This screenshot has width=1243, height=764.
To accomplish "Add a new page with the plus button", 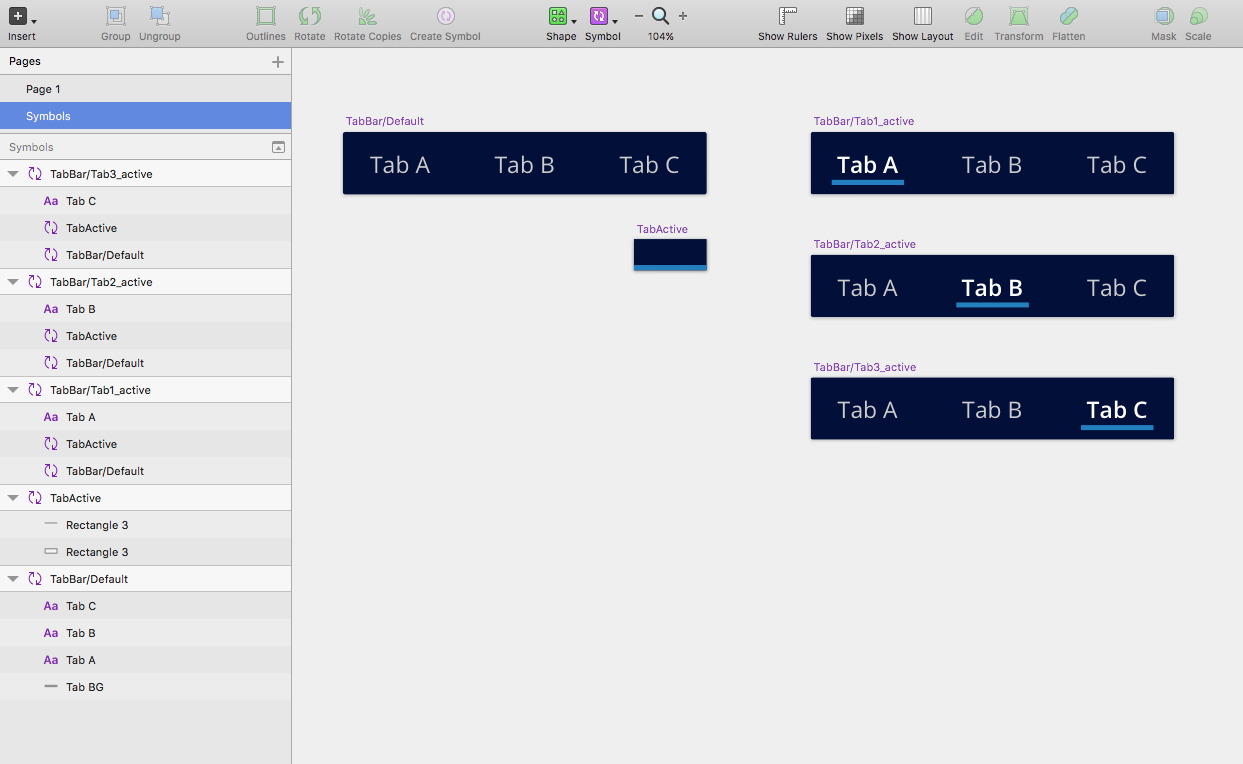I will (x=277, y=61).
